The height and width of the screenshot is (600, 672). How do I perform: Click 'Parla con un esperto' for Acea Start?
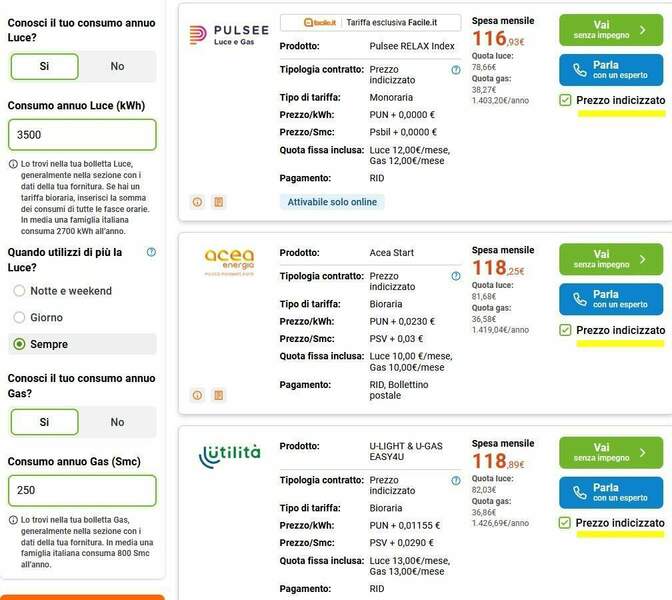point(611,299)
